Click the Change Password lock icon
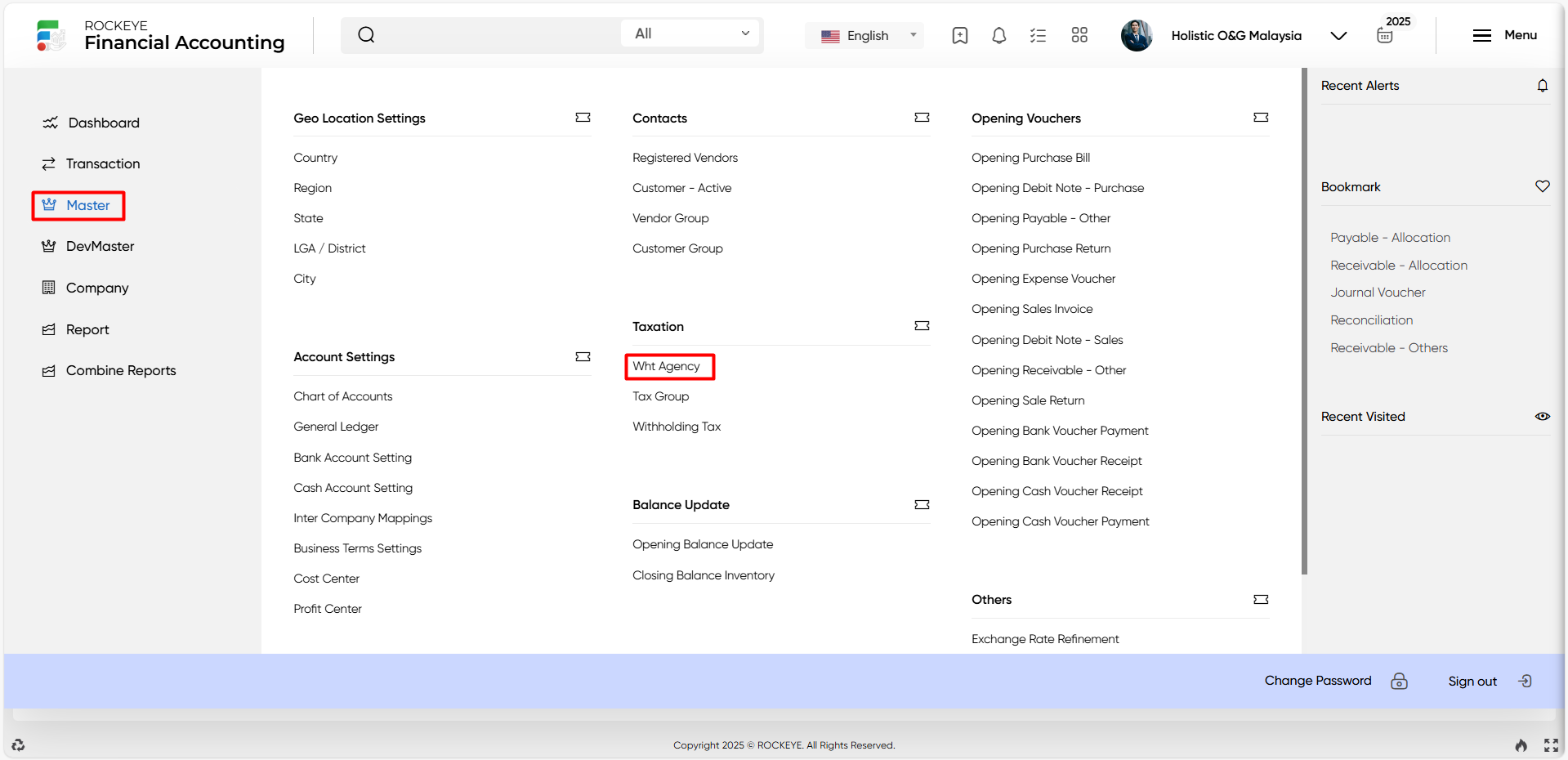The image size is (1568, 760). pyautogui.click(x=1399, y=681)
